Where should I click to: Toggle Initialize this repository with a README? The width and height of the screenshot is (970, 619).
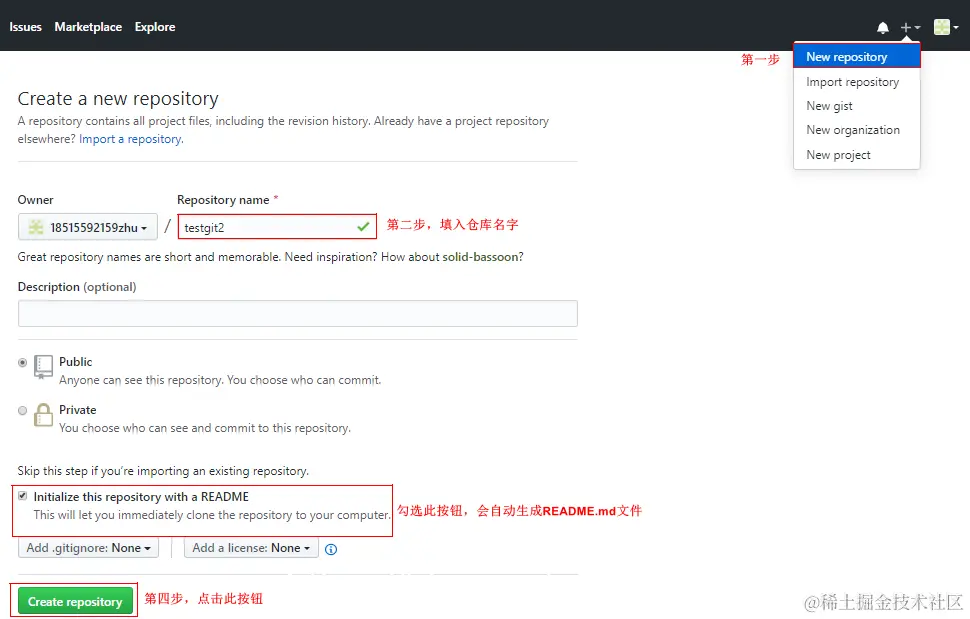[23, 496]
